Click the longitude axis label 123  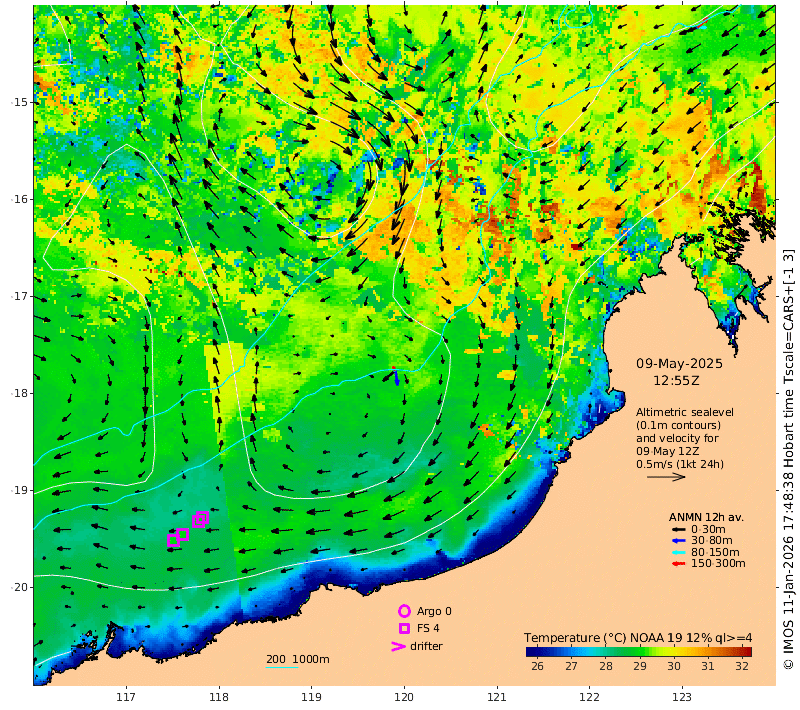[682, 697]
